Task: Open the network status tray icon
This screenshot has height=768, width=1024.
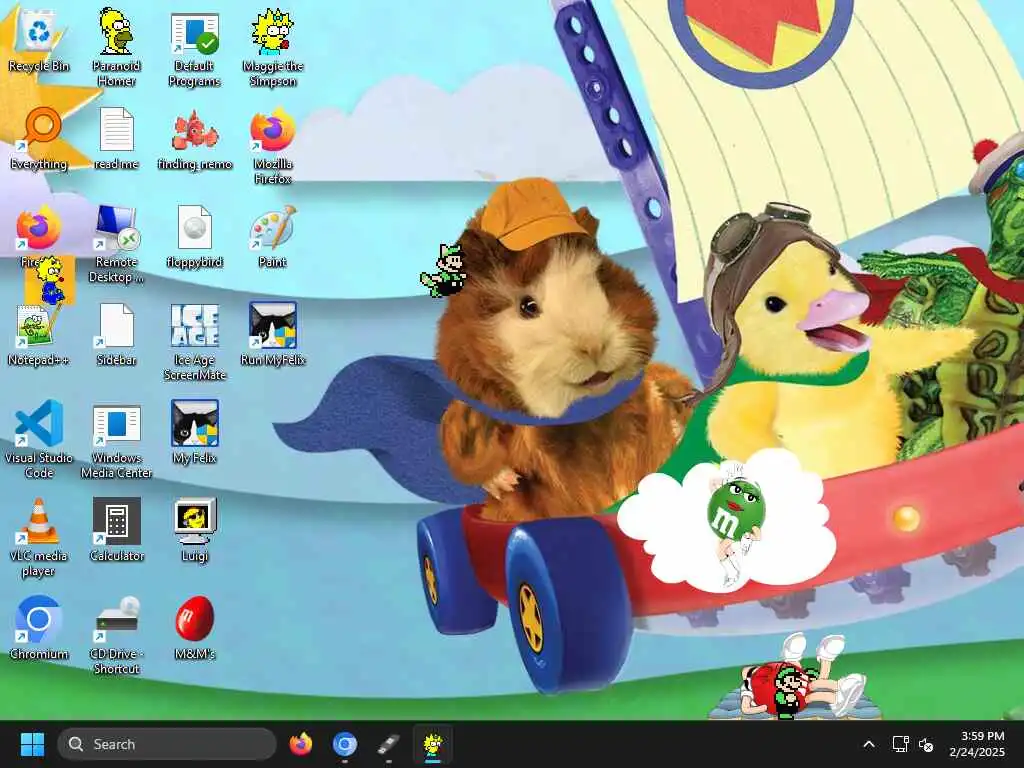Action: click(x=901, y=744)
